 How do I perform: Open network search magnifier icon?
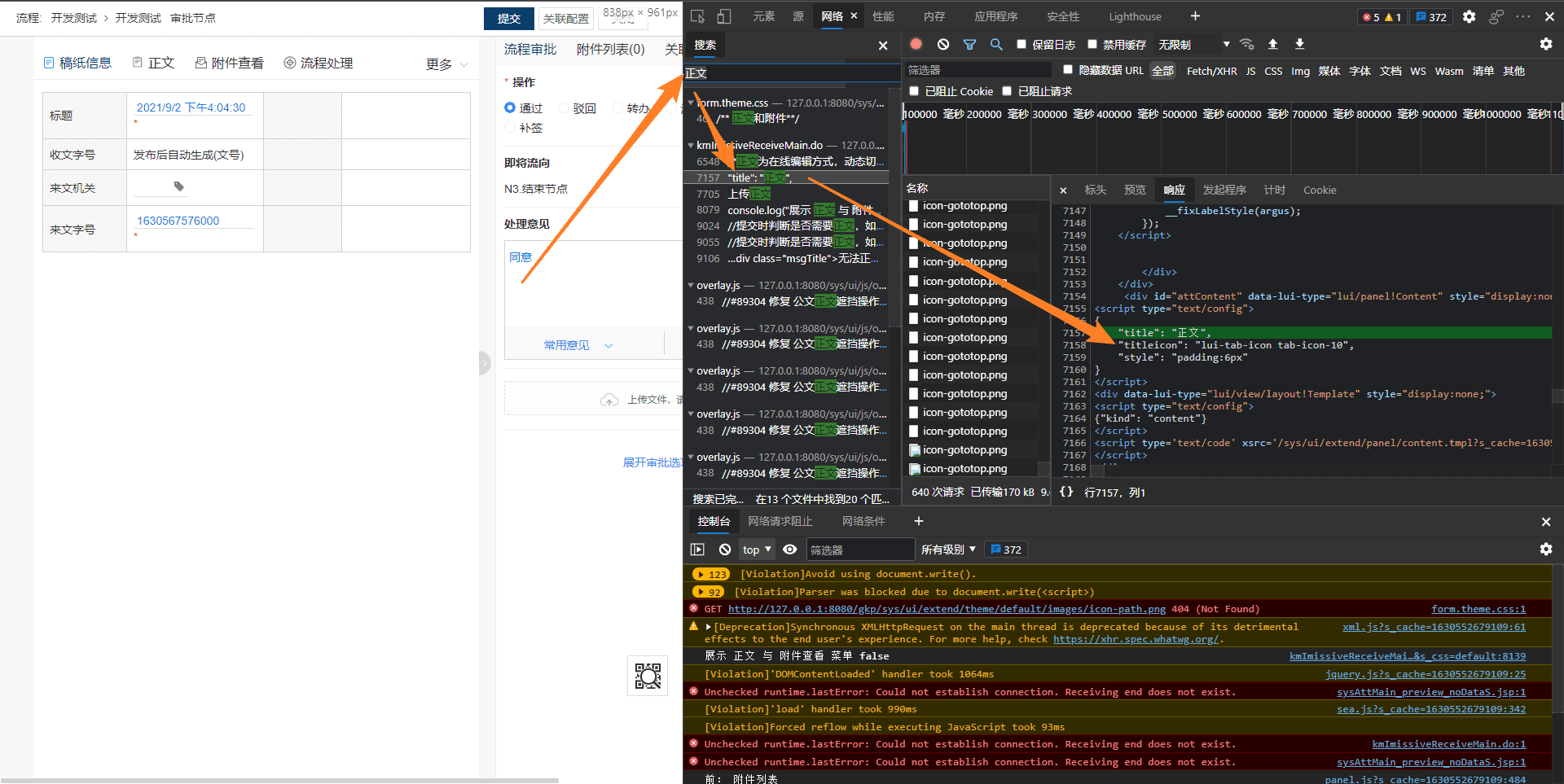(x=995, y=44)
